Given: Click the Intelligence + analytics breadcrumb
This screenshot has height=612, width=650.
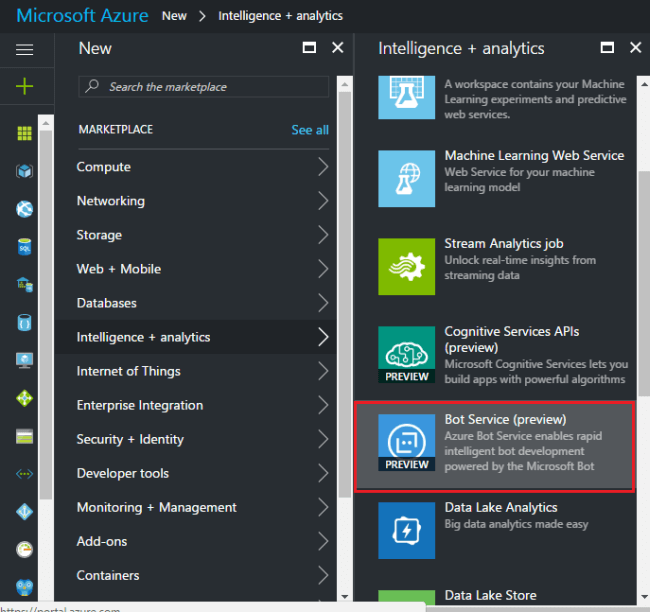Looking at the screenshot, I should (281, 16).
